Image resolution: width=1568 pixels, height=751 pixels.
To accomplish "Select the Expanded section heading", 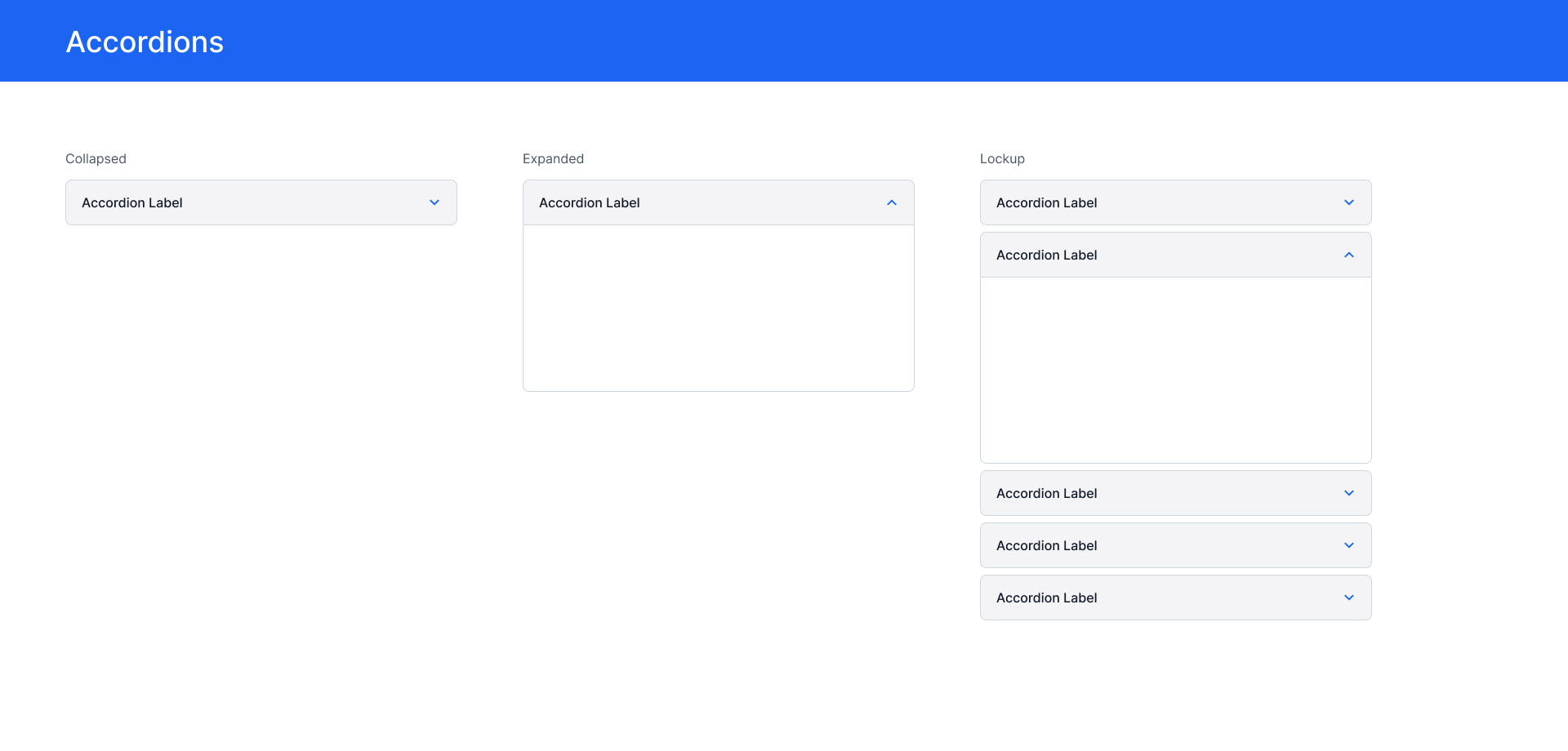I will pyautogui.click(x=553, y=158).
